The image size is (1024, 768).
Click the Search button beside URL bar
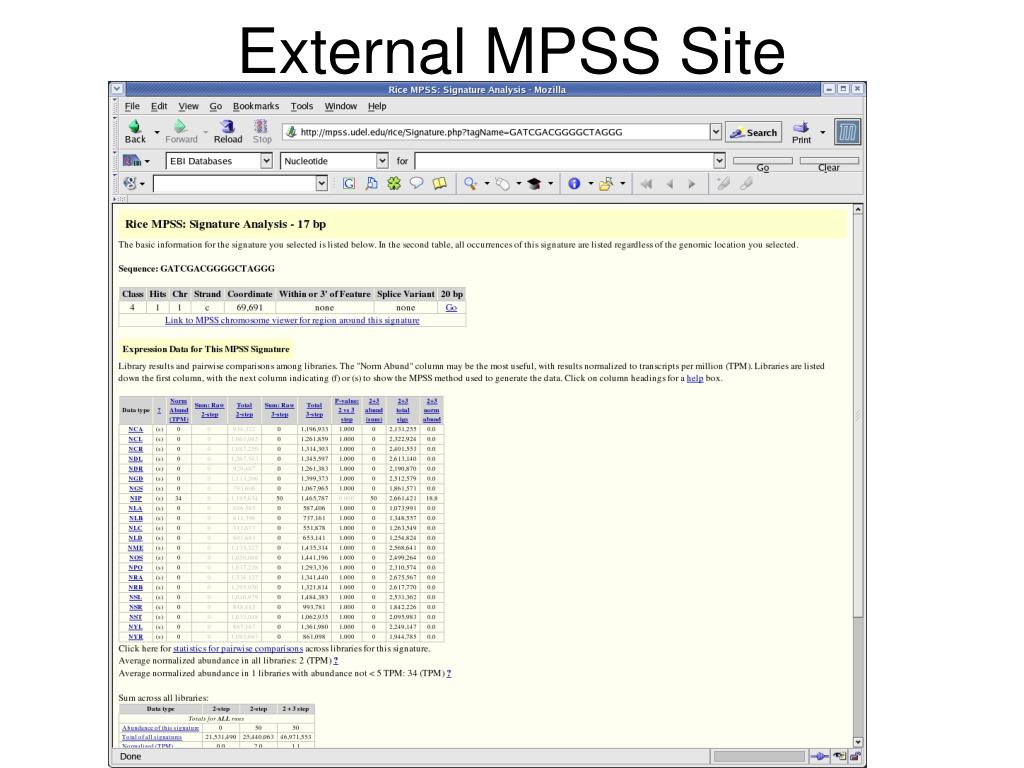click(x=754, y=132)
